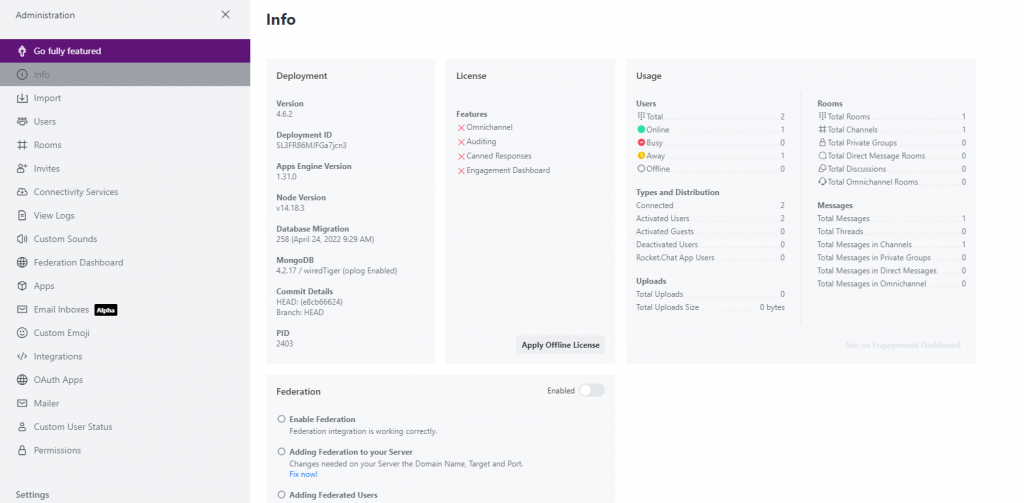Click the Federation Dashboard globe icon
Viewport: 1024px width, 503px height.
coord(22,262)
